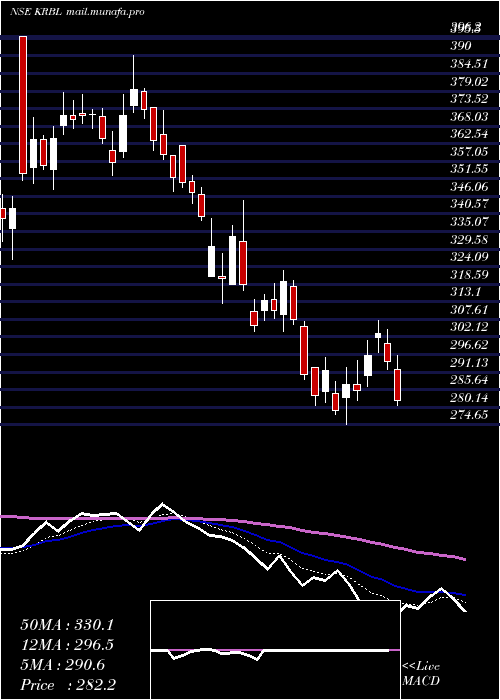Viewport: 500px width, 700px height.
Task: Click the 302.12 price axis label
Action: [x=468, y=328]
